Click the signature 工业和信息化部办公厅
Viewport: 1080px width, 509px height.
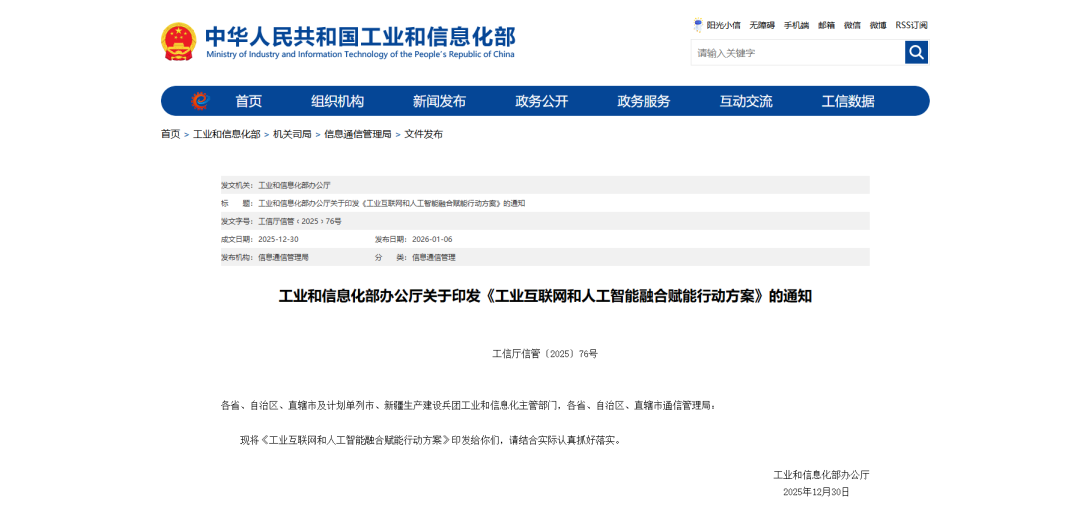coord(821,475)
